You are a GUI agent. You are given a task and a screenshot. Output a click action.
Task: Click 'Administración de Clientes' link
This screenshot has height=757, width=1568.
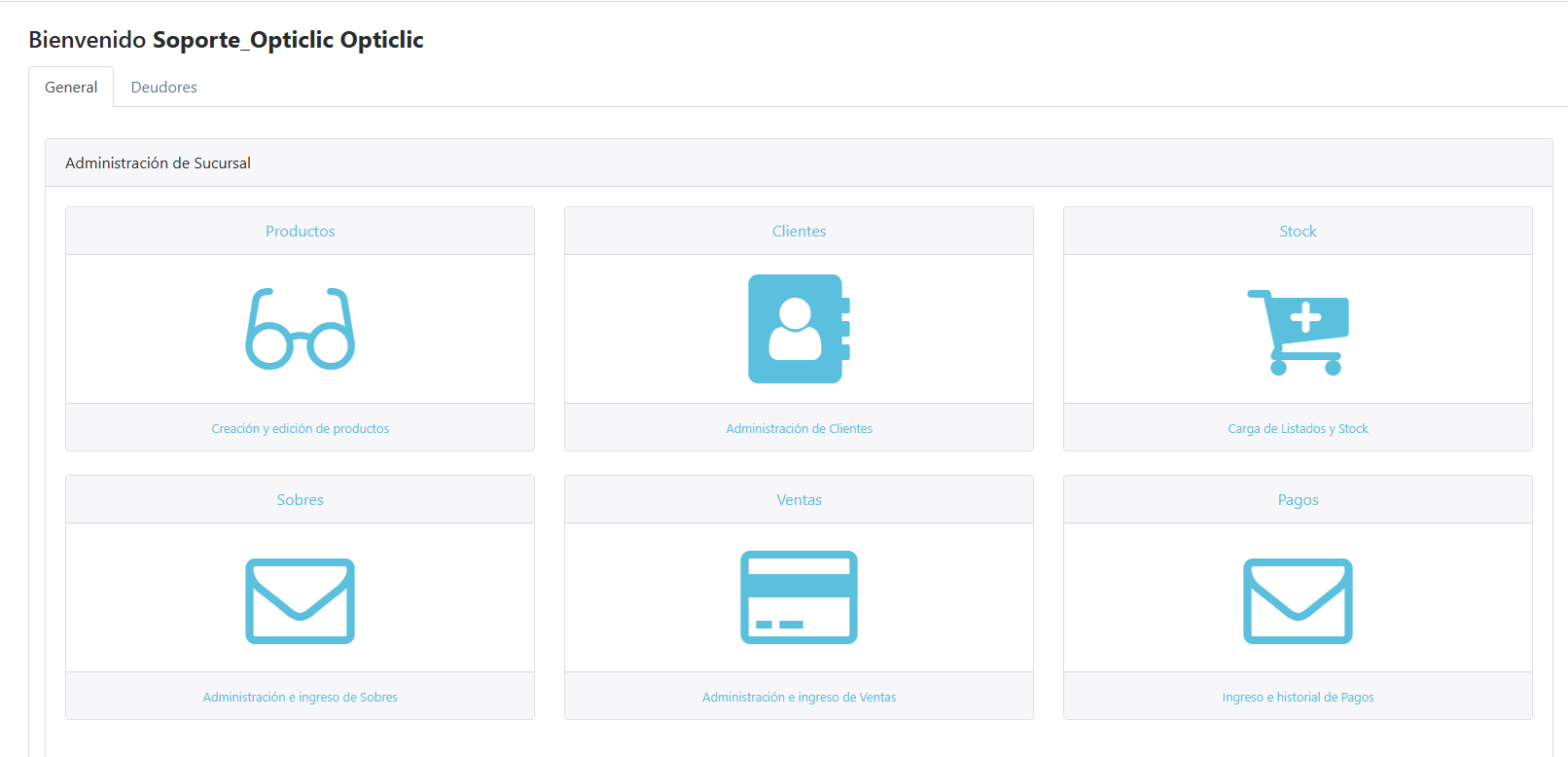coord(799,429)
